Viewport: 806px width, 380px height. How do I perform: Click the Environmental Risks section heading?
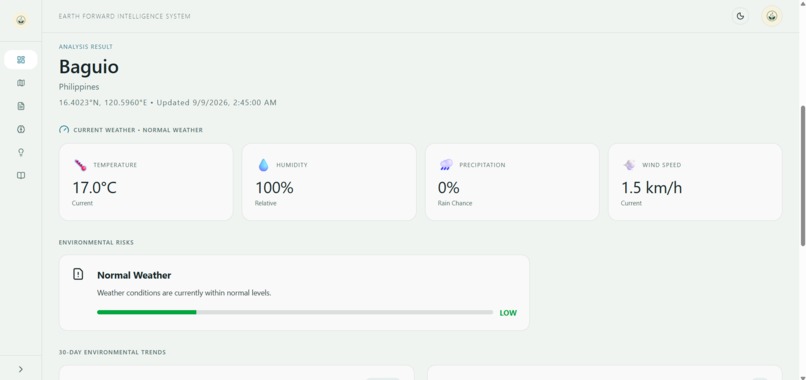pos(96,242)
